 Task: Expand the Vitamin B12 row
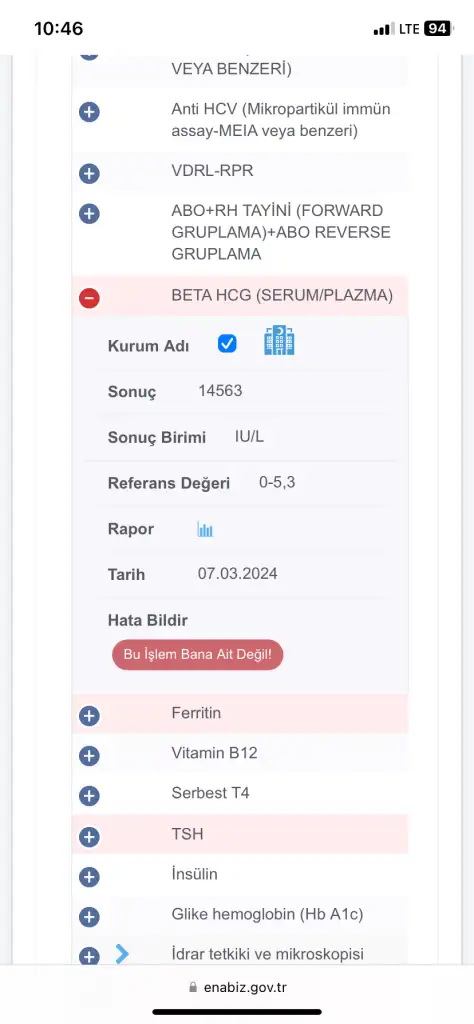(240, 754)
